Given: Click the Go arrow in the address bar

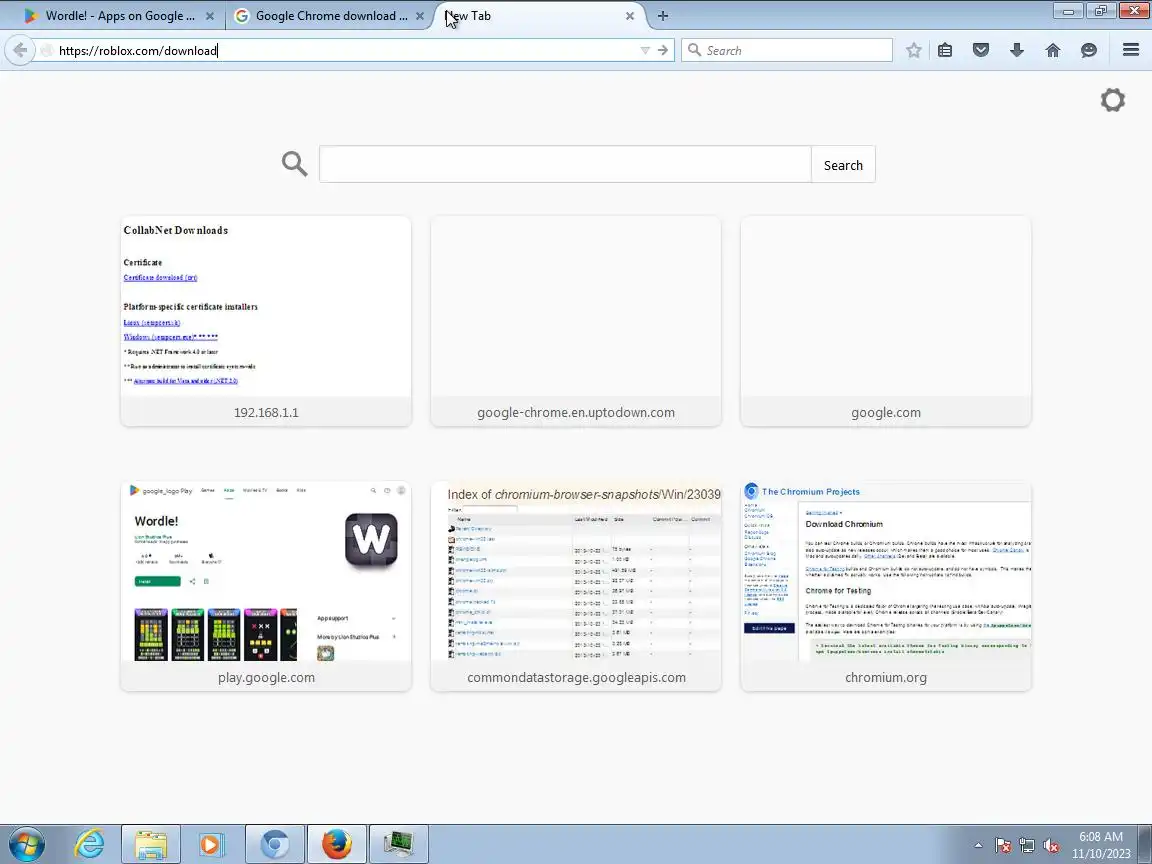Looking at the screenshot, I should point(663,50).
